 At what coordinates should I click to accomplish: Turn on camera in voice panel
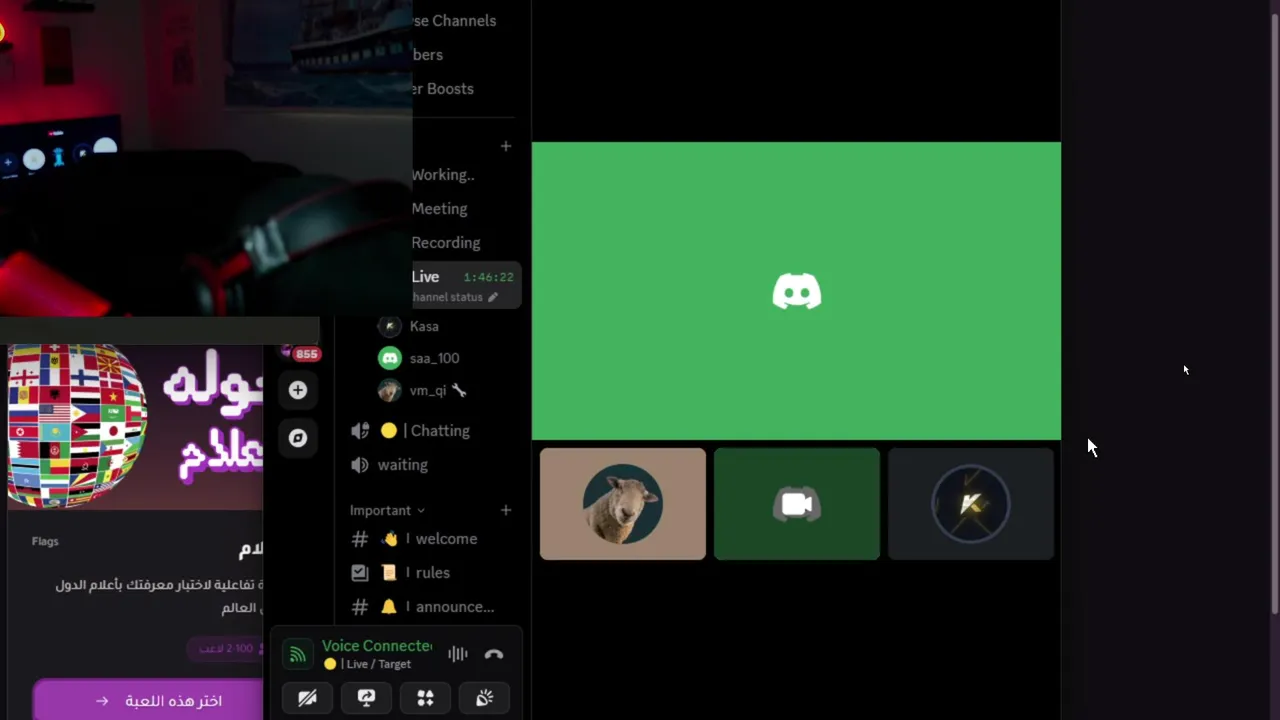click(x=307, y=698)
